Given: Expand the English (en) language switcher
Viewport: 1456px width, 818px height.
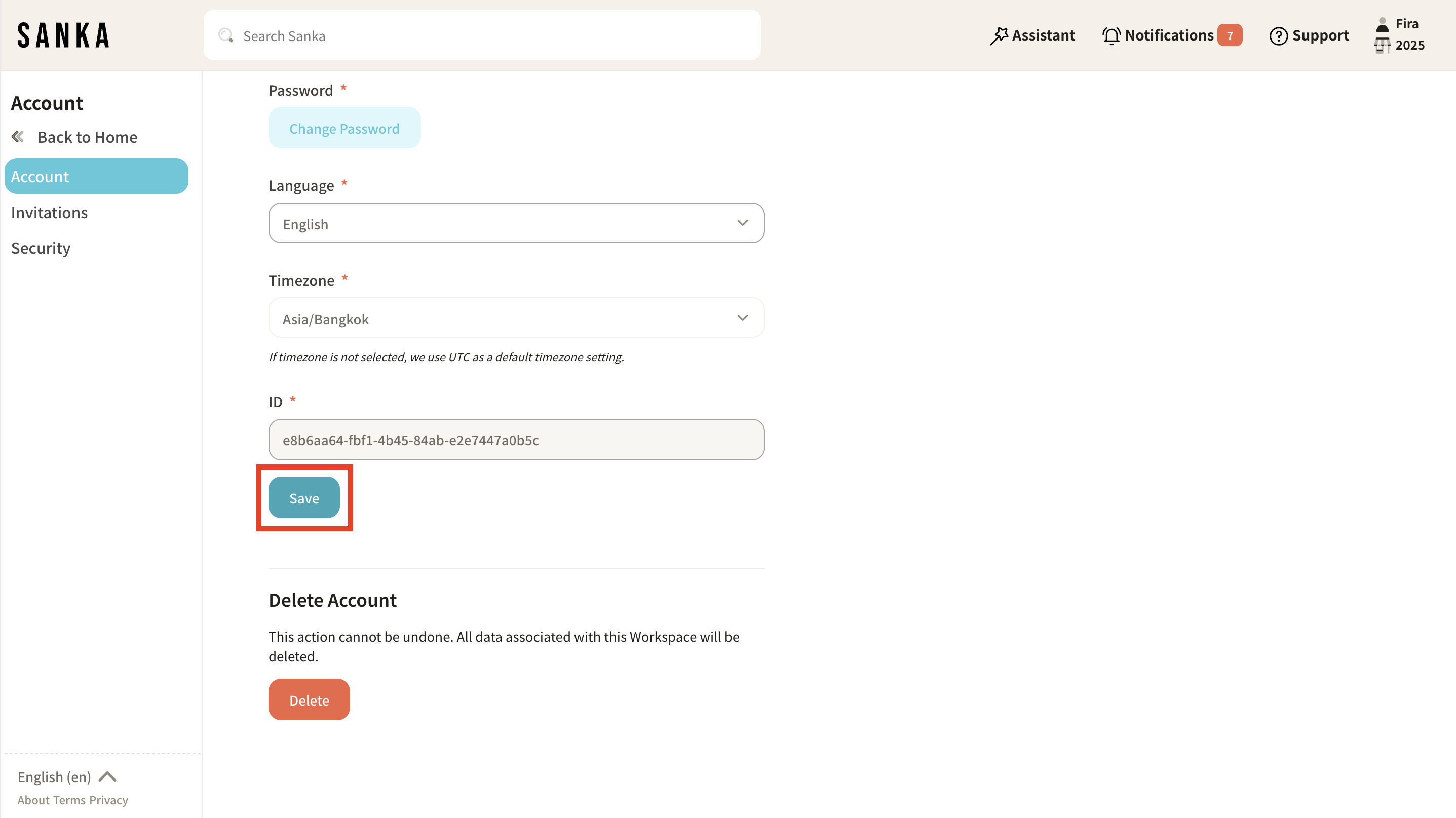Looking at the screenshot, I should pyautogui.click(x=67, y=777).
